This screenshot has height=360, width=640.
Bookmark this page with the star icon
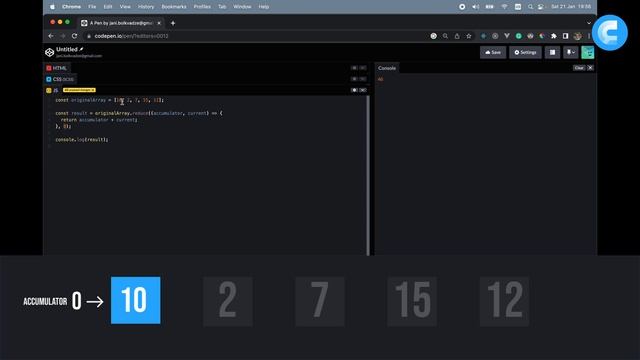(469, 36)
